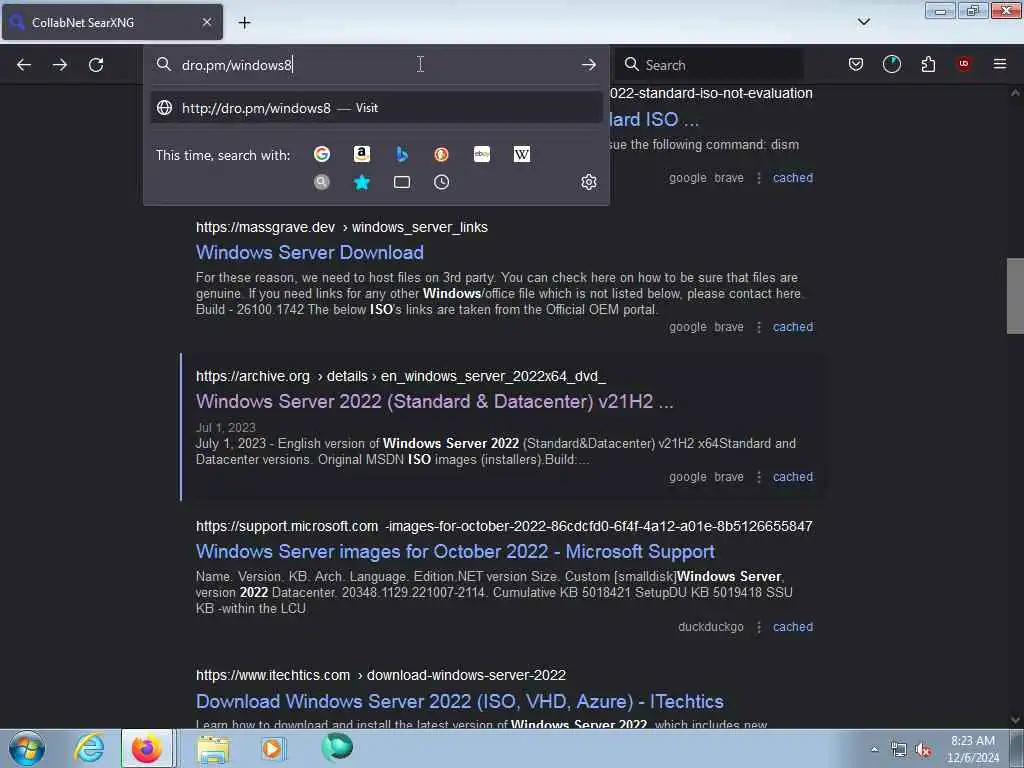Open the iTechtics Download Windows Server 2022 link
The image size is (1024, 768).
460,701
